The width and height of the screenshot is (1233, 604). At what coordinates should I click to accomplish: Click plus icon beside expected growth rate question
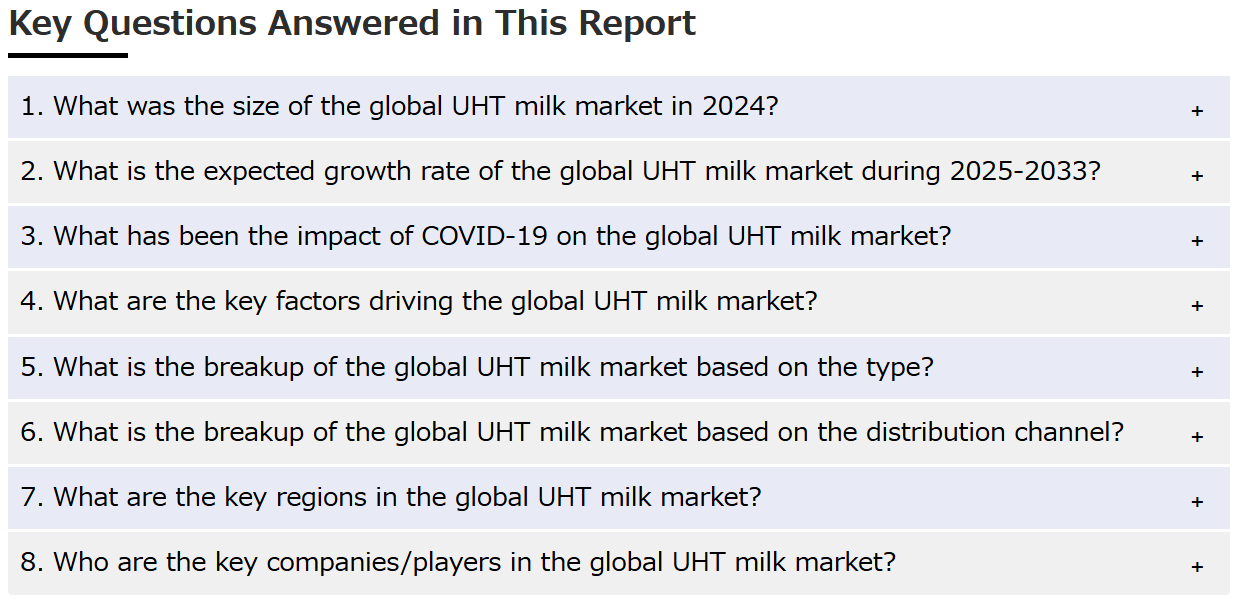1197,176
